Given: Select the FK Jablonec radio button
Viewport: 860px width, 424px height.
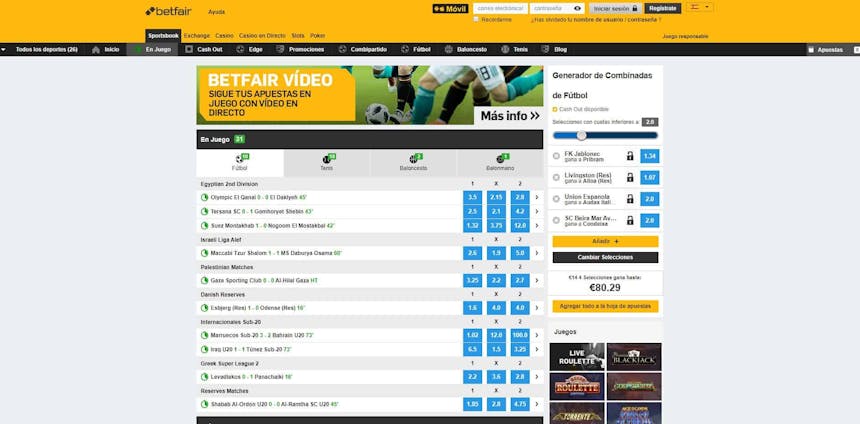Looking at the screenshot, I should point(556,156).
